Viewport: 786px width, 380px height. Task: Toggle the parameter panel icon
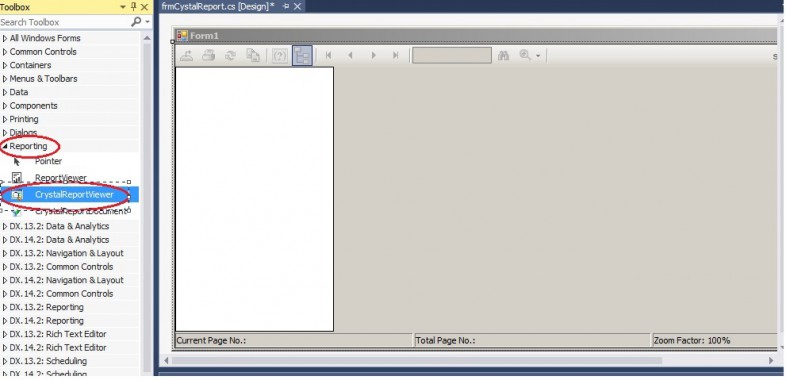280,56
